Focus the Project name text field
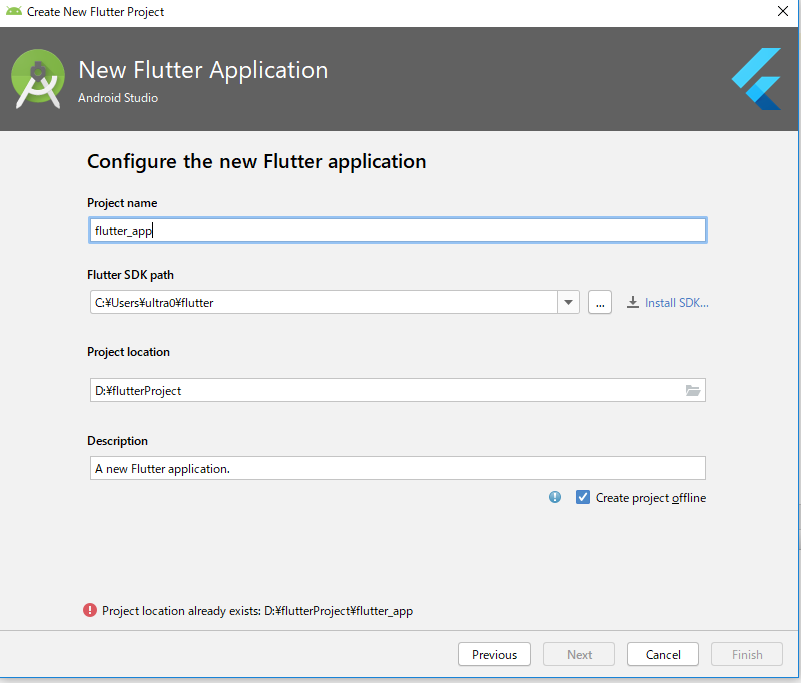Viewport: 801px width, 683px height. [397, 230]
